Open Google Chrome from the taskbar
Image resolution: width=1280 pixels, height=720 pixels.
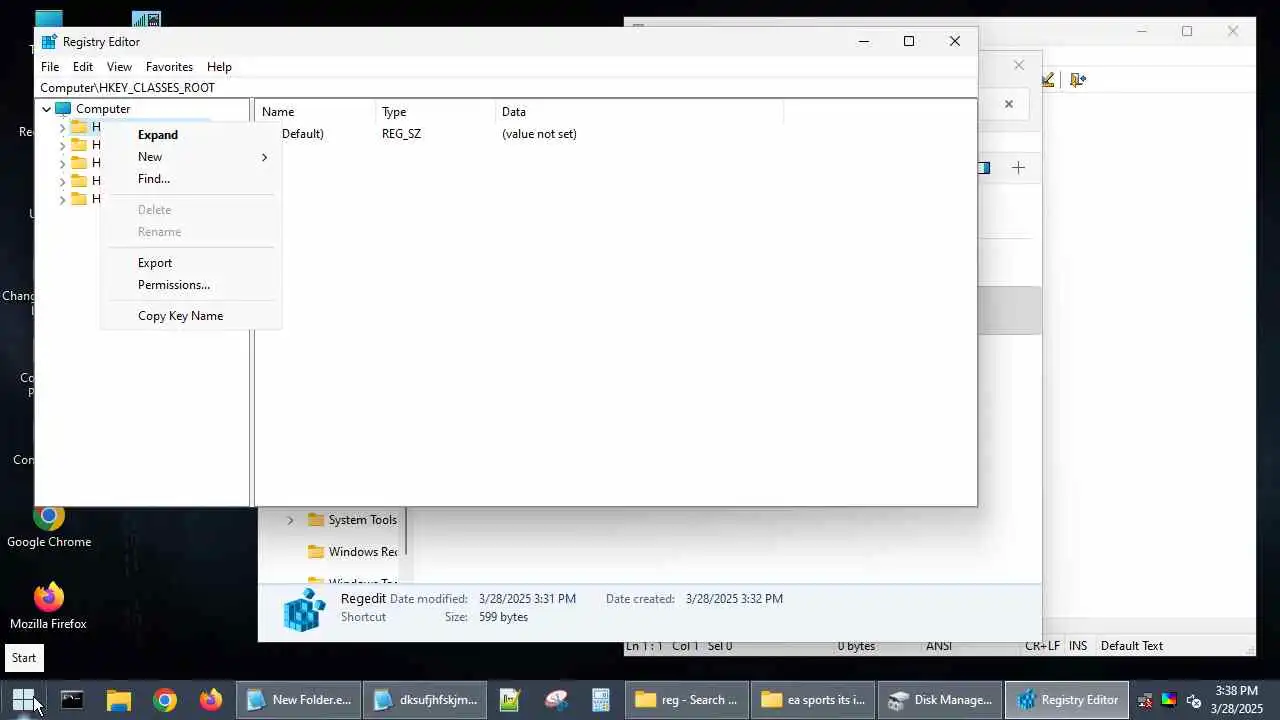click(165, 700)
